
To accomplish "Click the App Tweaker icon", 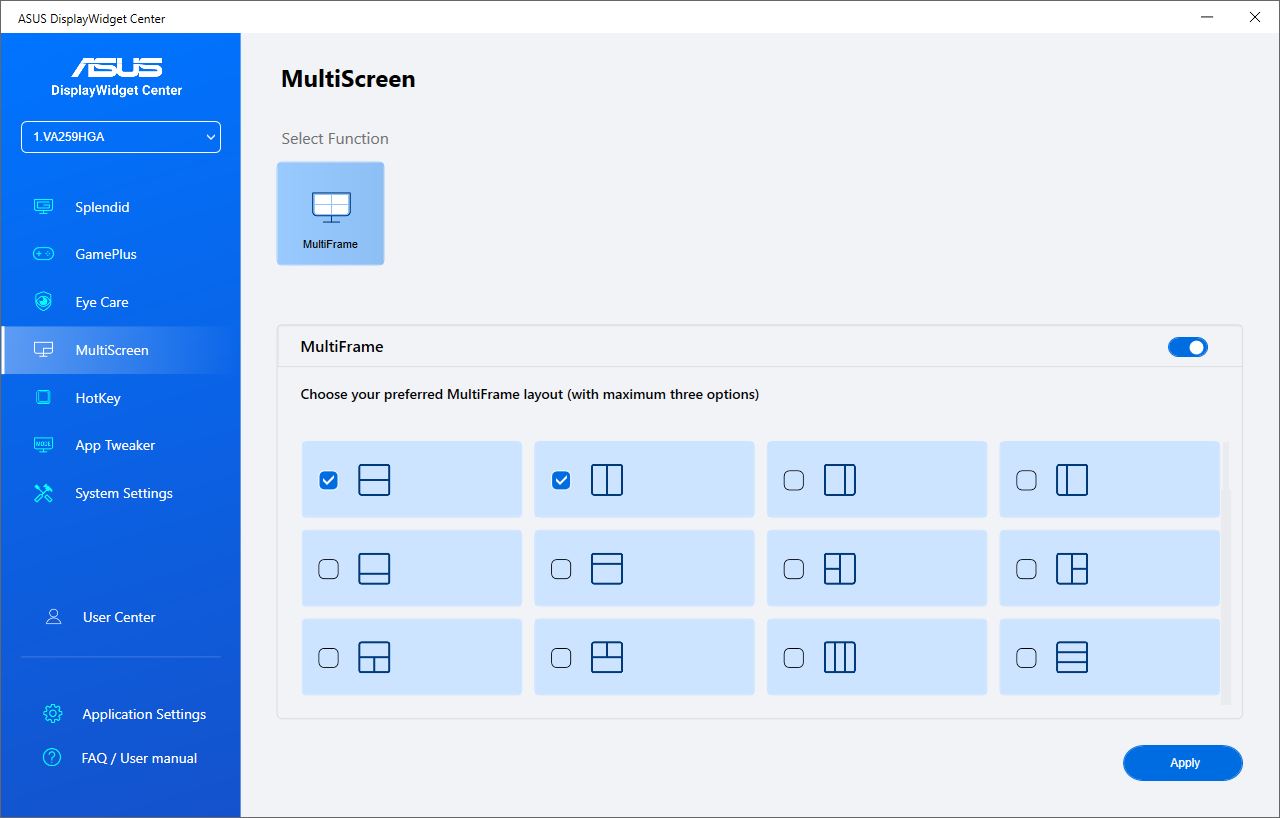I will tap(43, 445).
